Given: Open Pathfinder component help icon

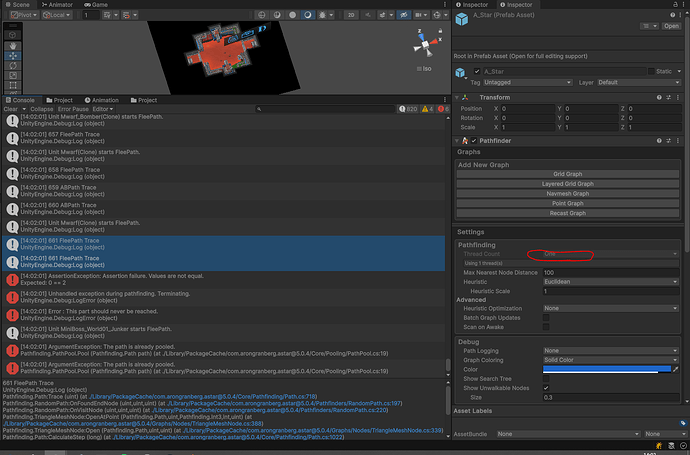Looking at the screenshot, I should click(659, 141).
